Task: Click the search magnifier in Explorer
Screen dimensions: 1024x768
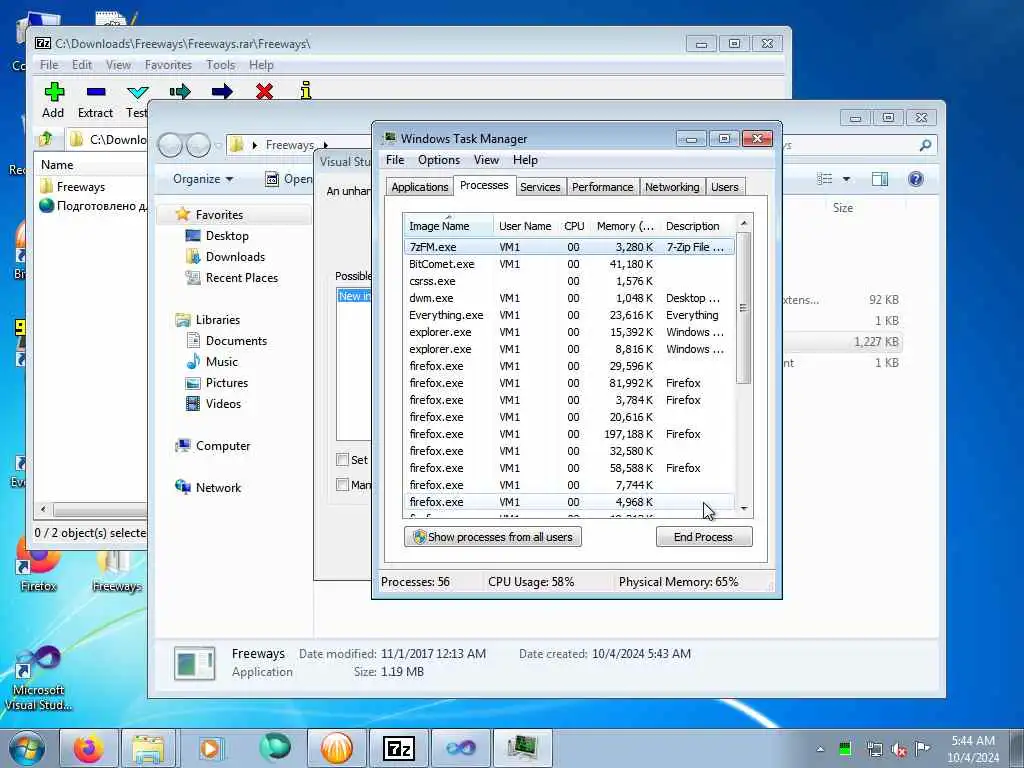Action: coord(925,145)
